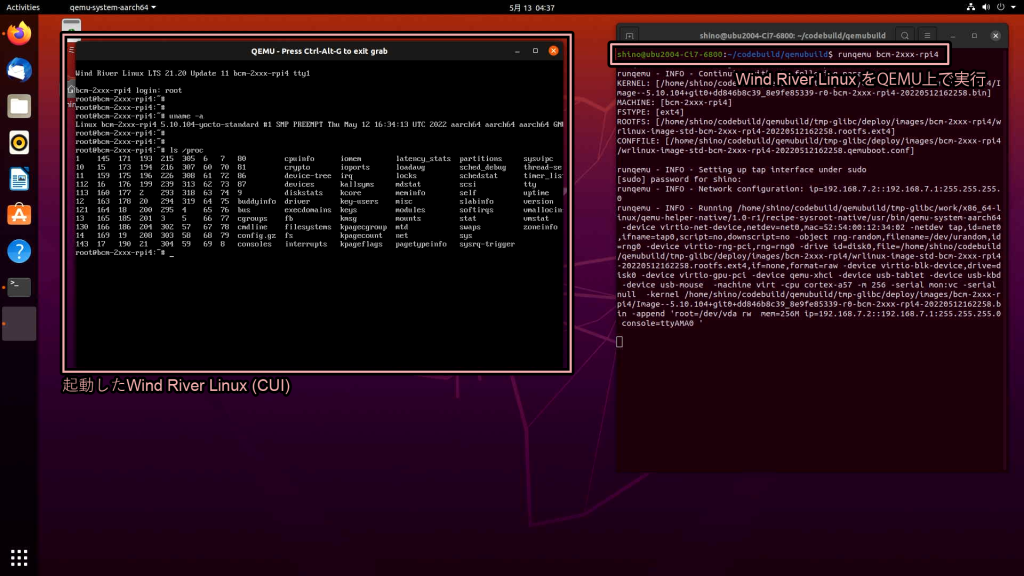The image size is (1024, 576).
Task: Click the New Tab button in the terminal
Action: click(629, 34)
